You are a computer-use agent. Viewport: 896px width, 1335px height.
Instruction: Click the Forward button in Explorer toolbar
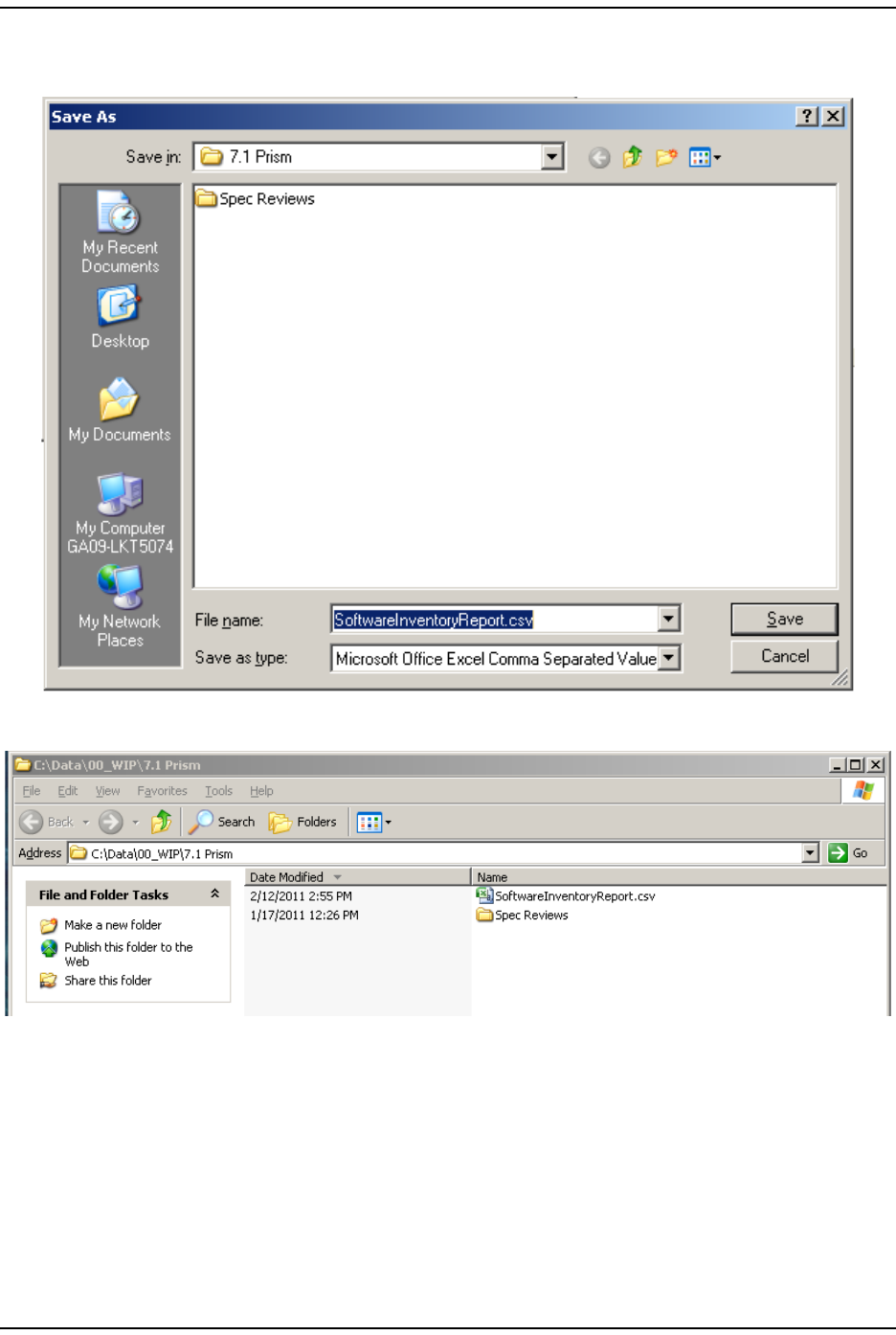[111, 822]
